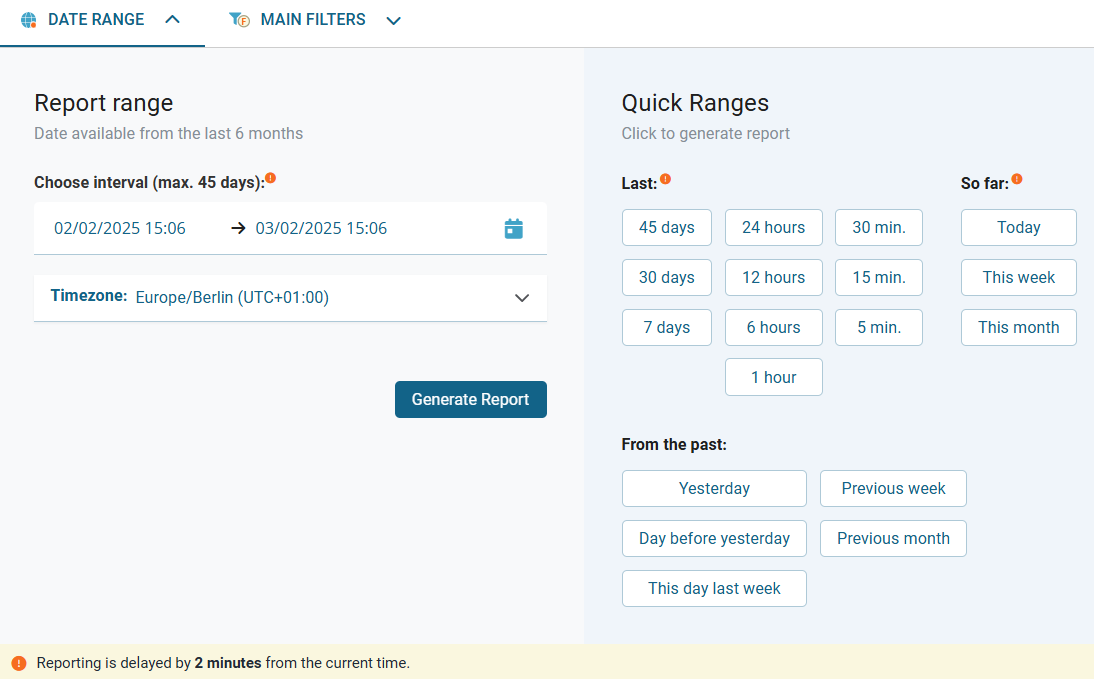Choose the Last 45 days quick range
The image size is (1094, 679).
tap(666, 228)
